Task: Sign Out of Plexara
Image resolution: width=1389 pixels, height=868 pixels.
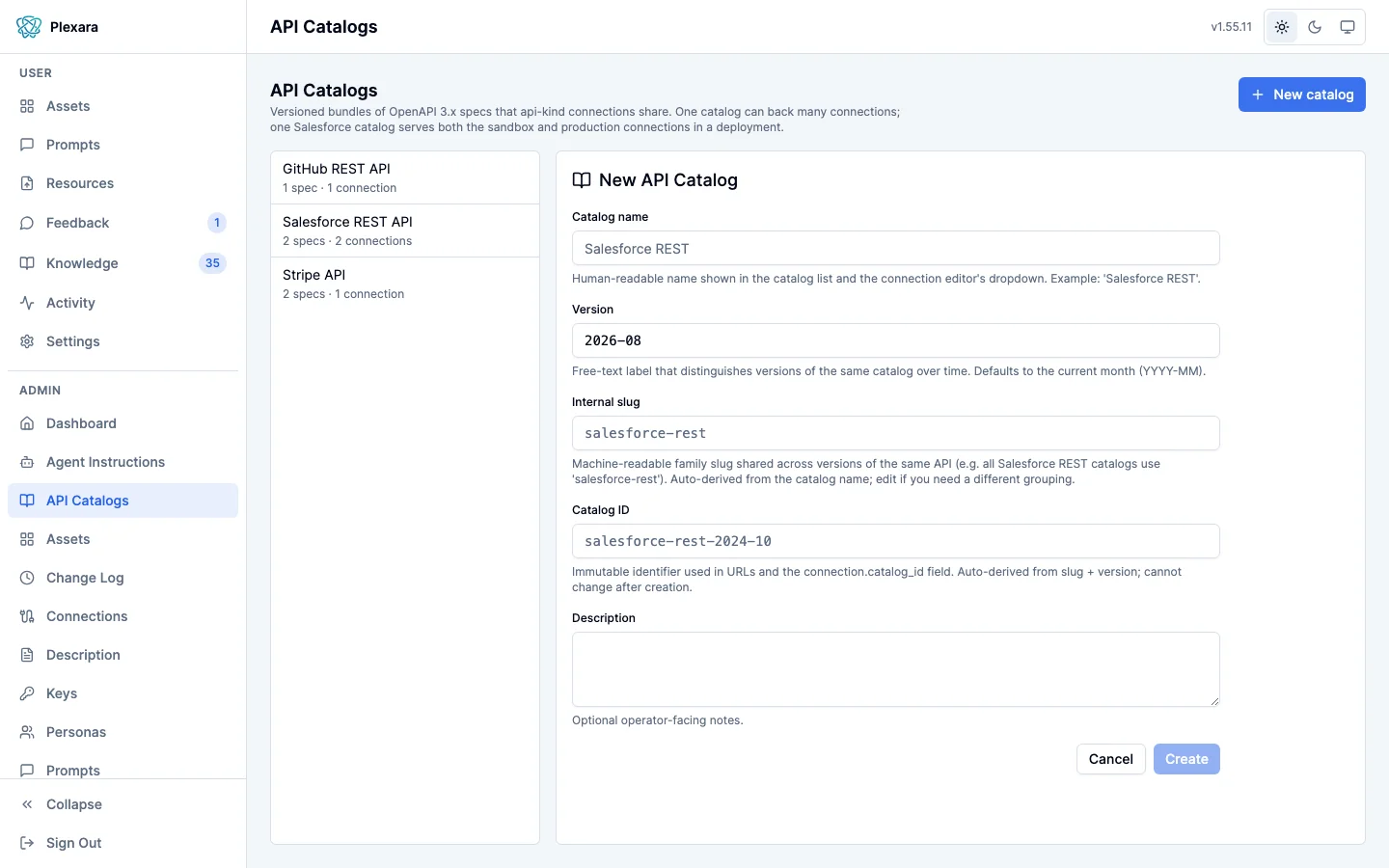Action: tap(123, 843)
